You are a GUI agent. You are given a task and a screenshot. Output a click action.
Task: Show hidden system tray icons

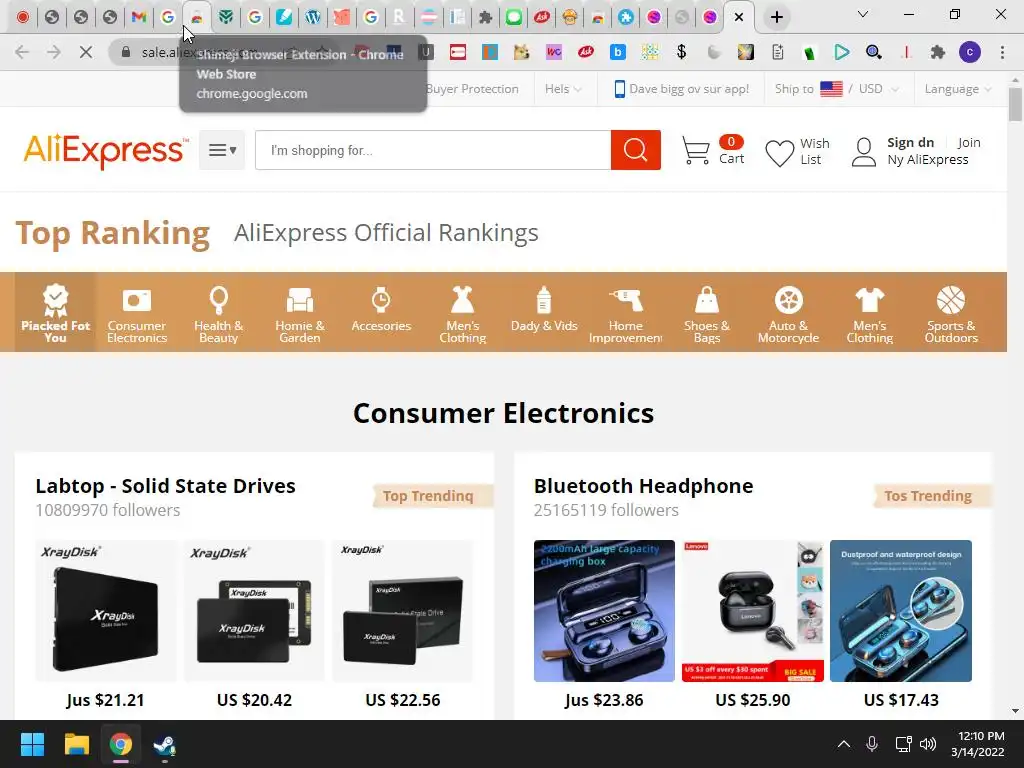coord(844,744)
